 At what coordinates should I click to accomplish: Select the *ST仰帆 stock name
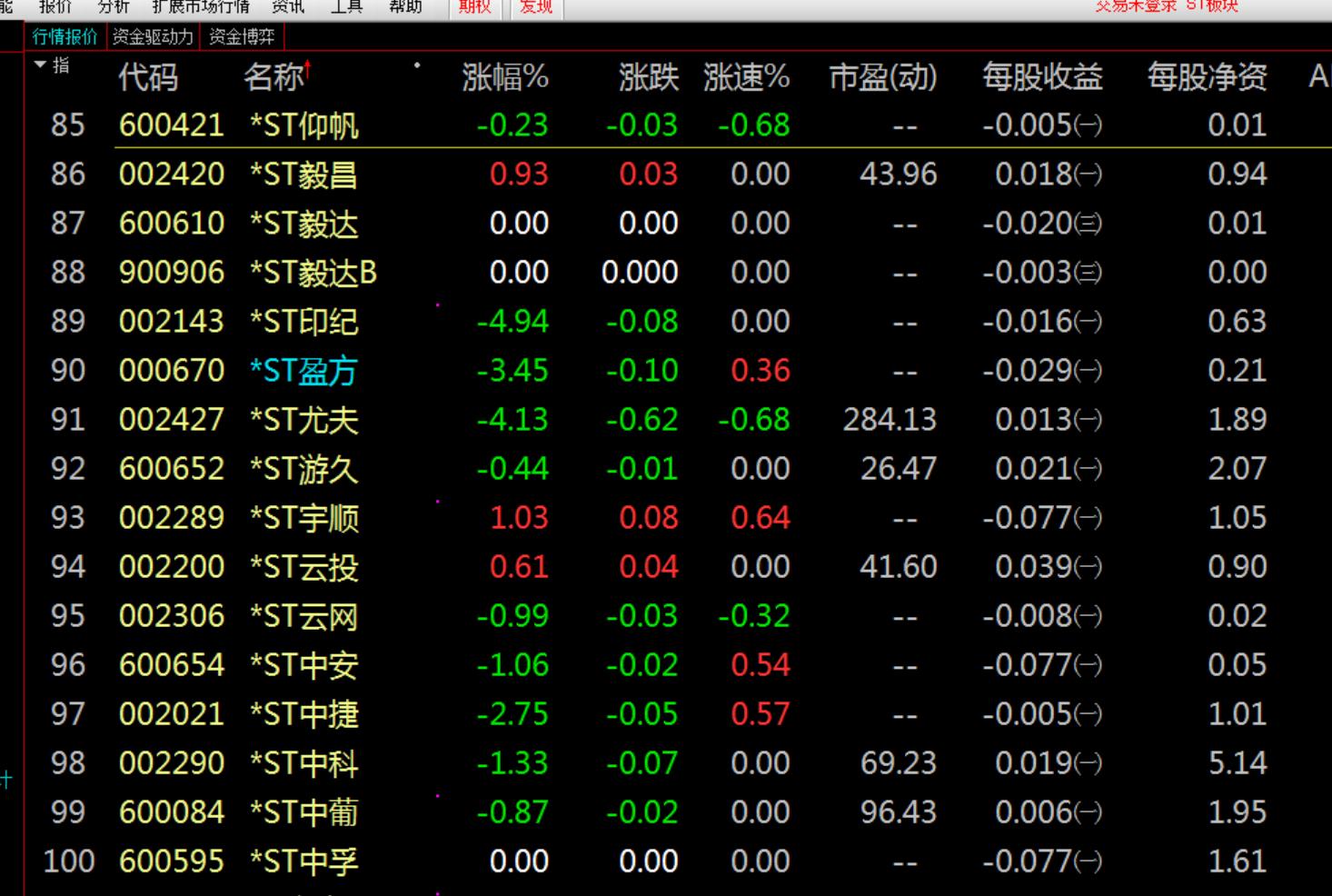[x=304, y=124]
